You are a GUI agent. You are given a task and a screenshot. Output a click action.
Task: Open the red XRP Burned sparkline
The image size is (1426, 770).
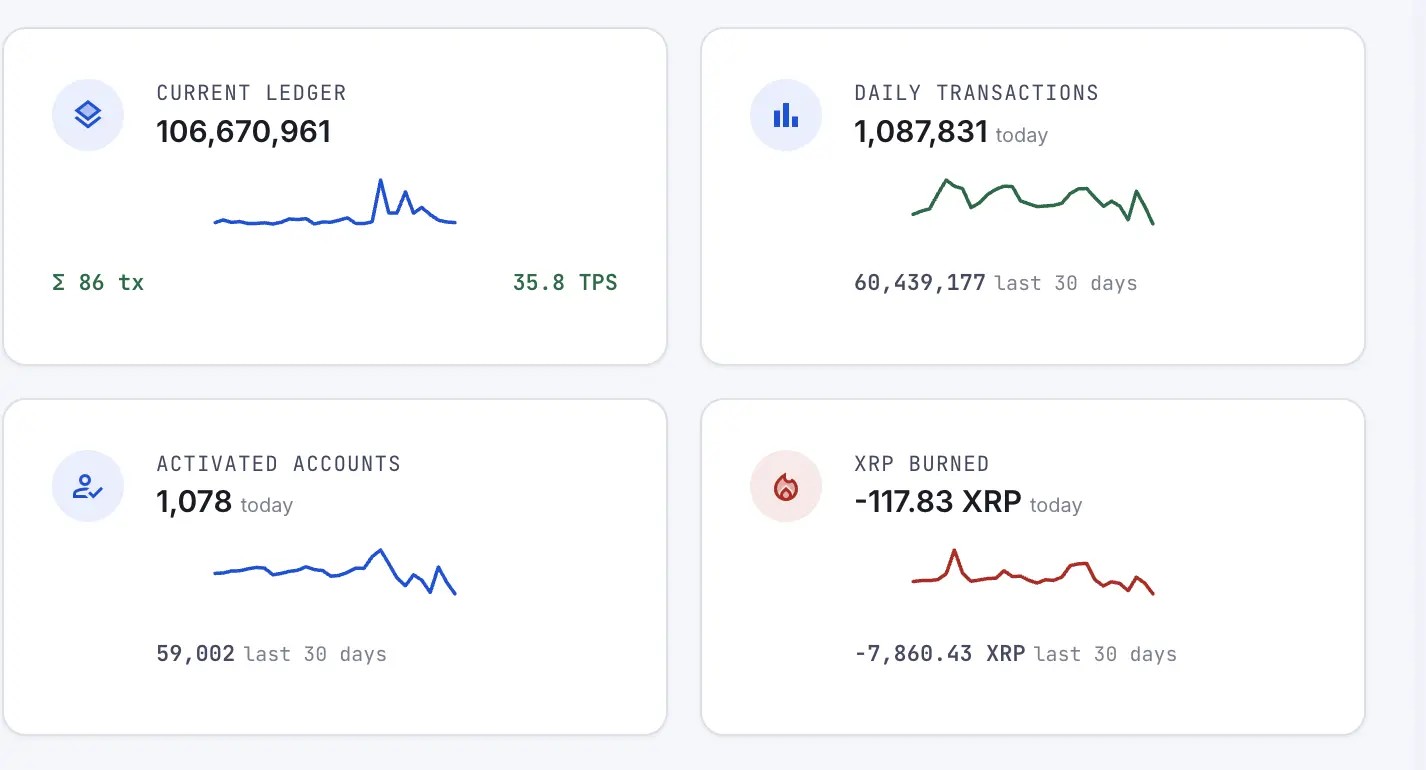click(1033, 572)
